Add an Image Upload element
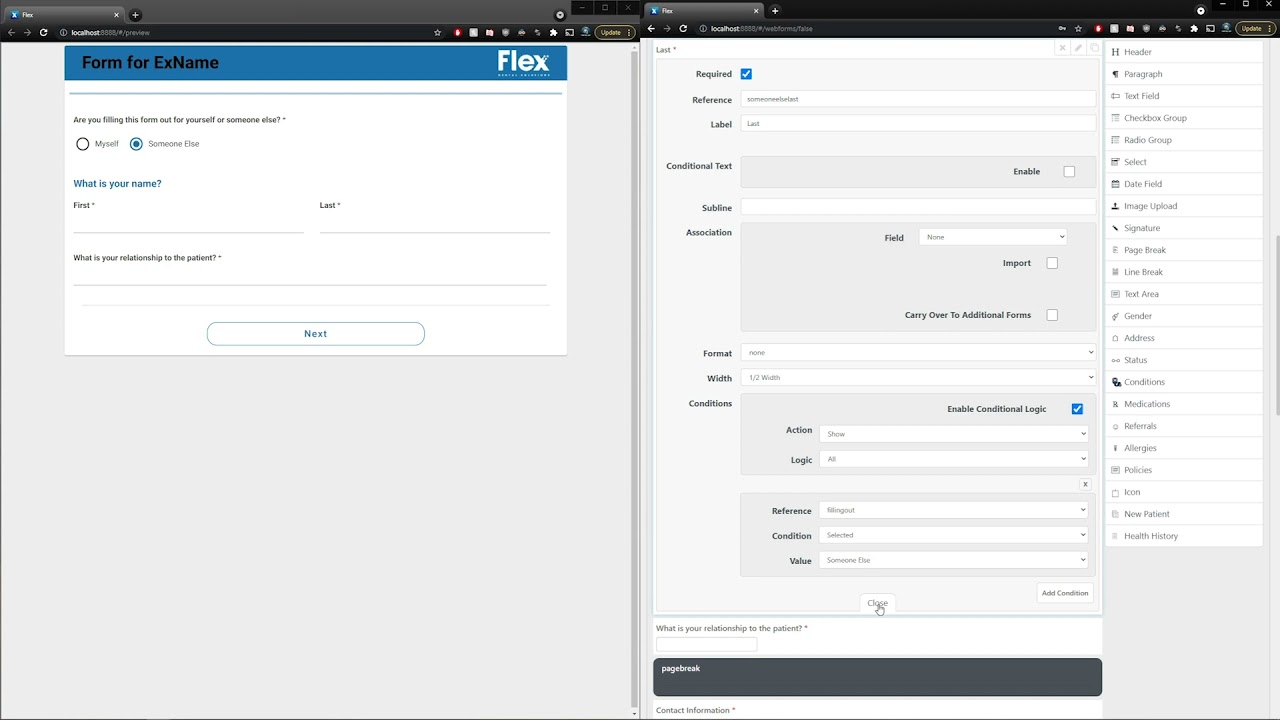Image resolution: width=1280 pixels, height=720 pixels. (x=1185, y=206)
